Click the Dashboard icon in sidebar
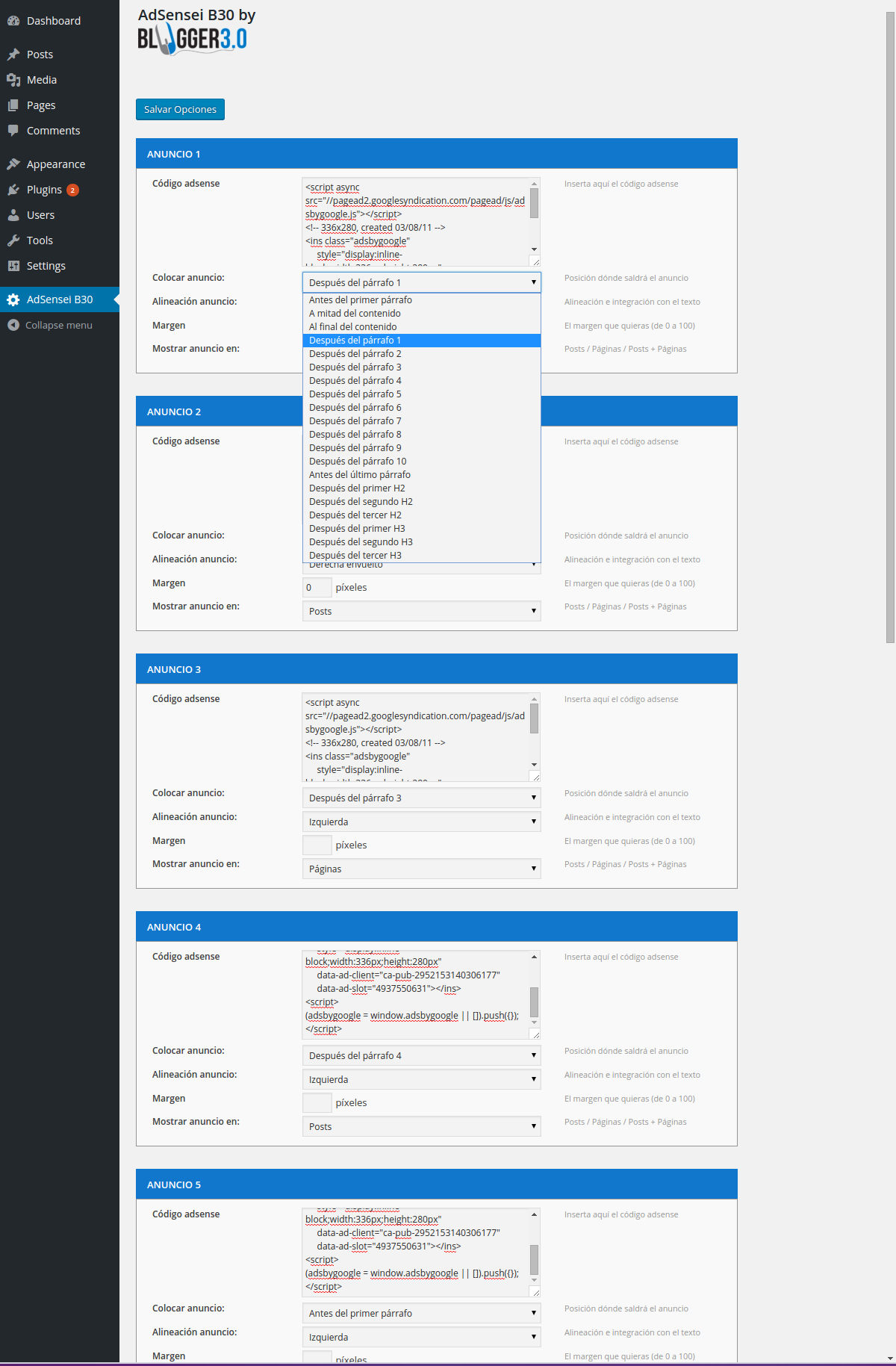 (x=13, y=21)
